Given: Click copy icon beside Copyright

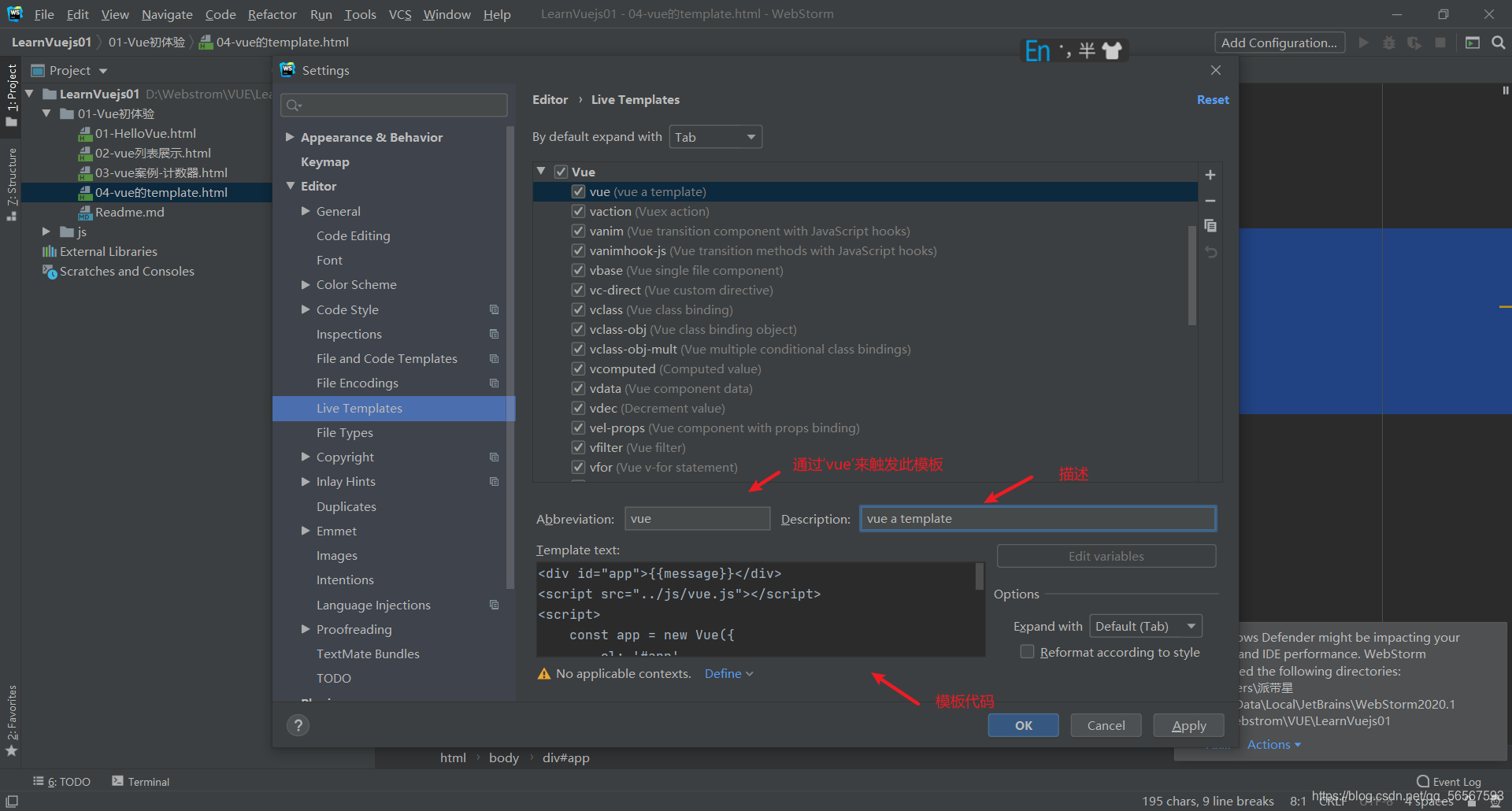Looking at the screenshot, I should 494,457.
